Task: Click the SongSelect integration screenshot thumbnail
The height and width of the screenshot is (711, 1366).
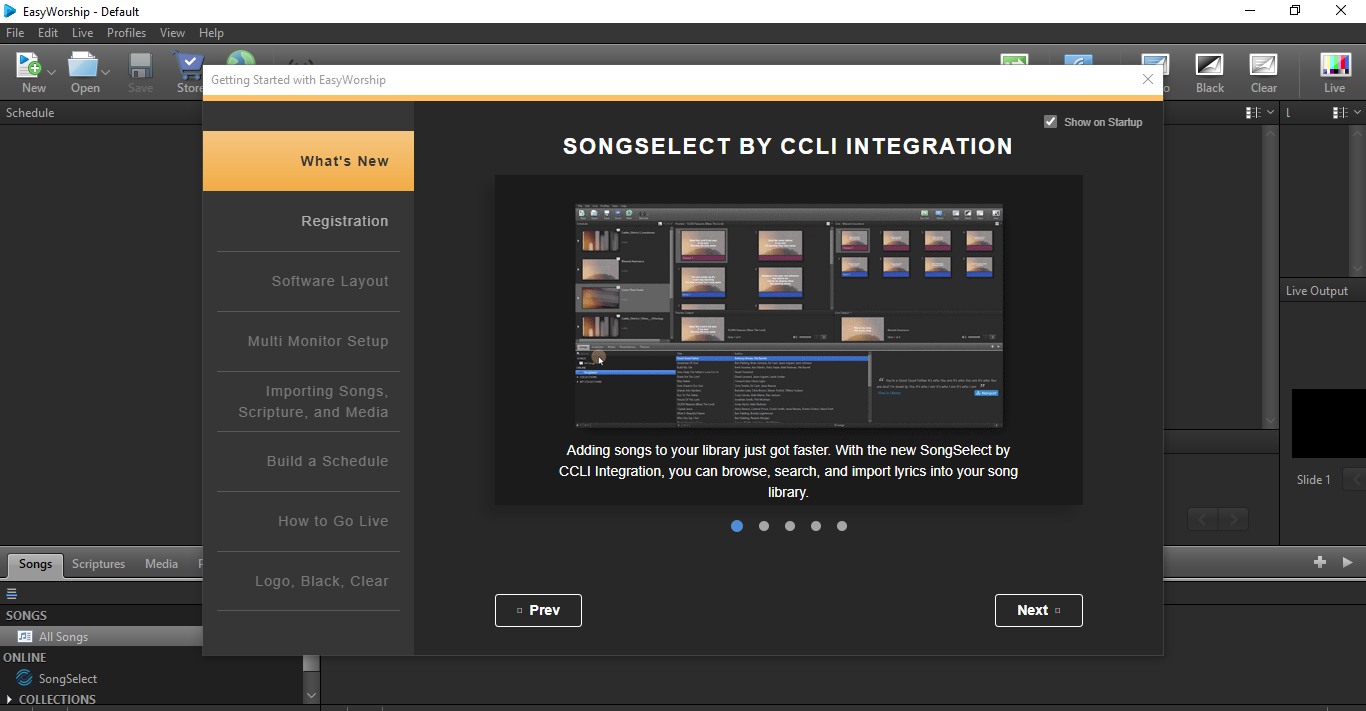Action: [788, 316]
